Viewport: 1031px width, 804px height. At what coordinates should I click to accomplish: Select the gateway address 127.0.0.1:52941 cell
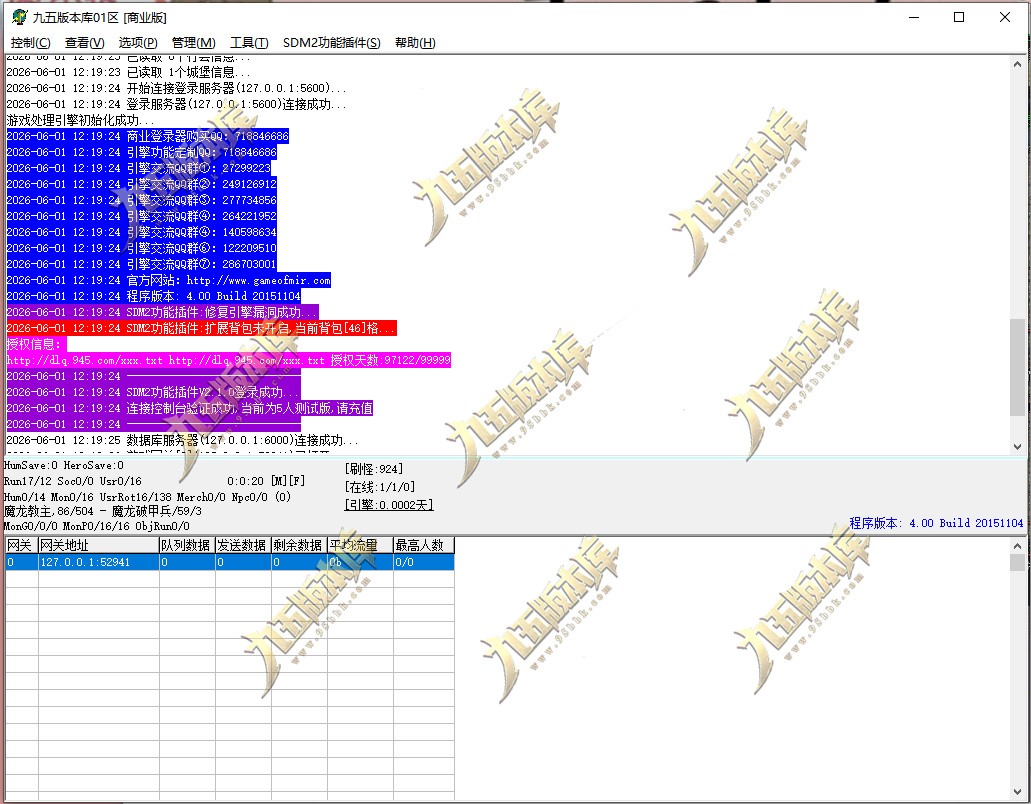(x=99, y=562)
